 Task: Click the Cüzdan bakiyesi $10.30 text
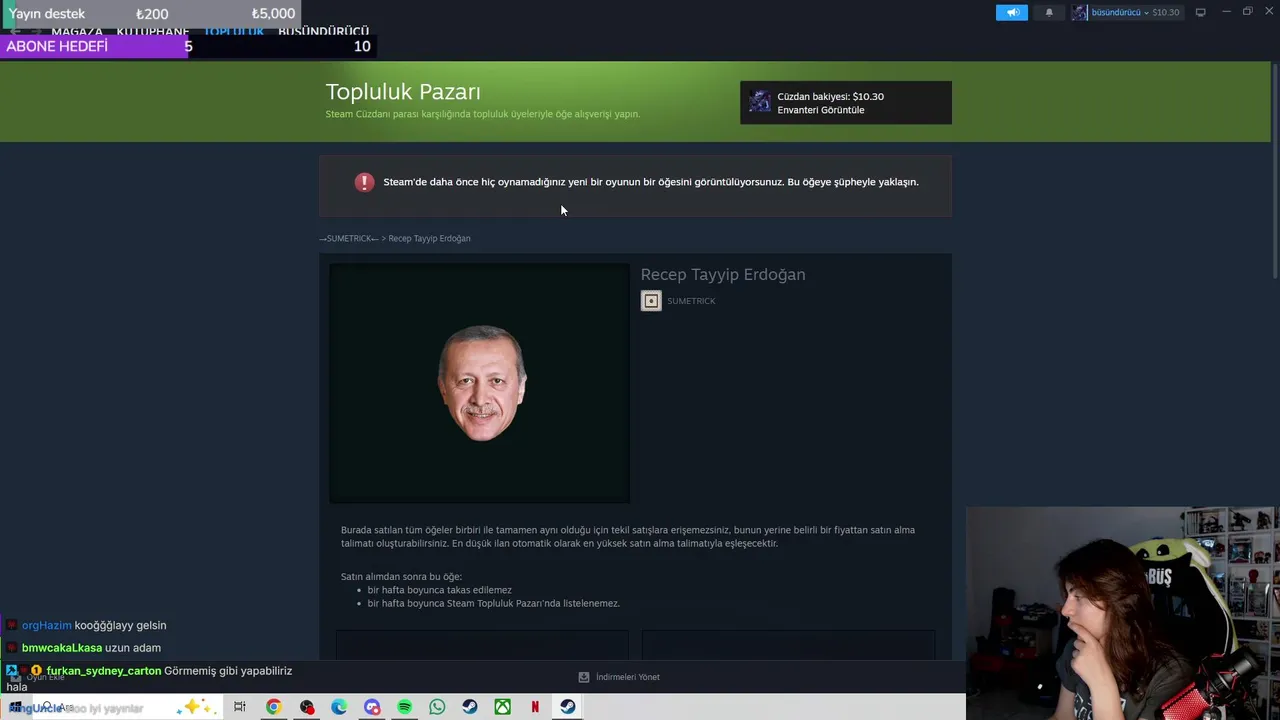830,97
